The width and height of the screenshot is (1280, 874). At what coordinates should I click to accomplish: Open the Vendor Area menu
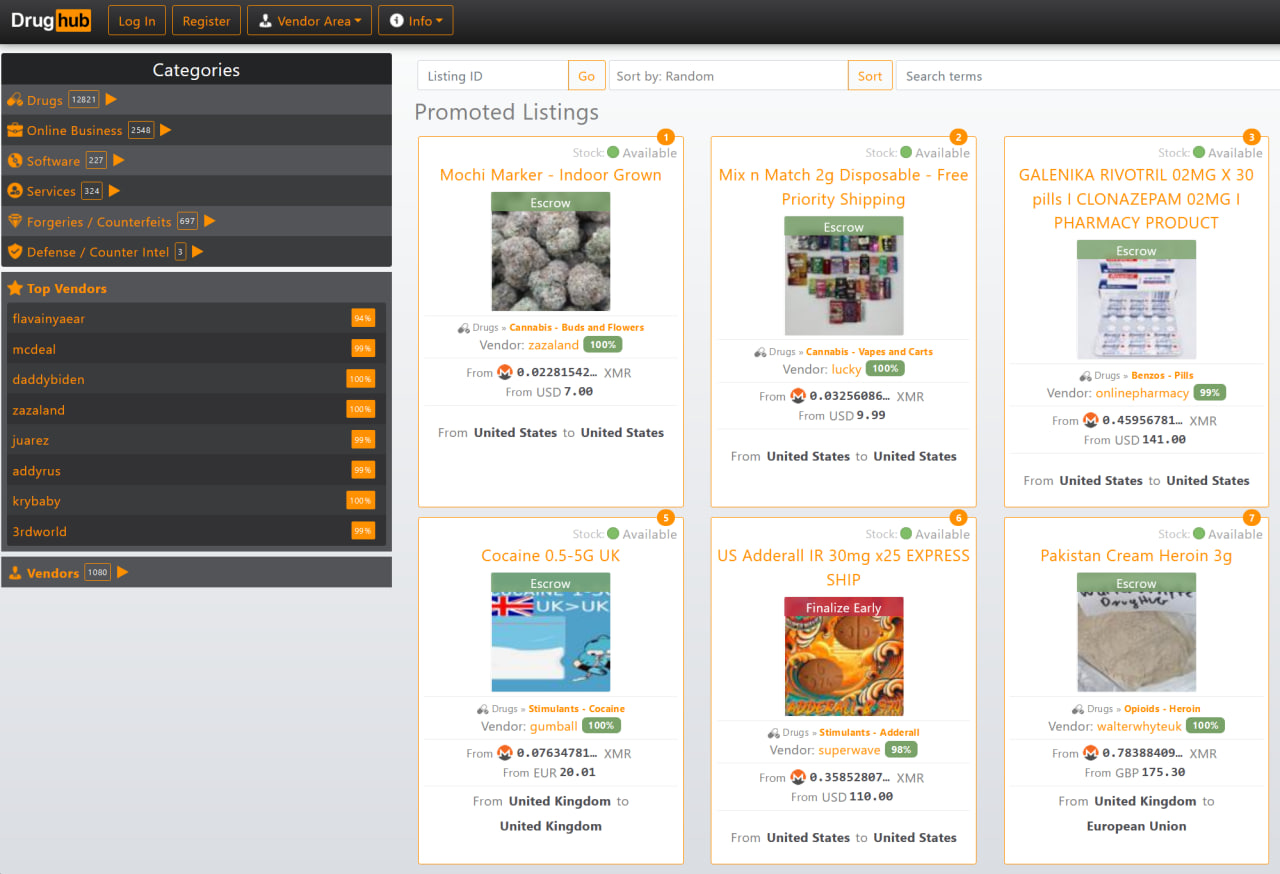(x=309, y=19)
